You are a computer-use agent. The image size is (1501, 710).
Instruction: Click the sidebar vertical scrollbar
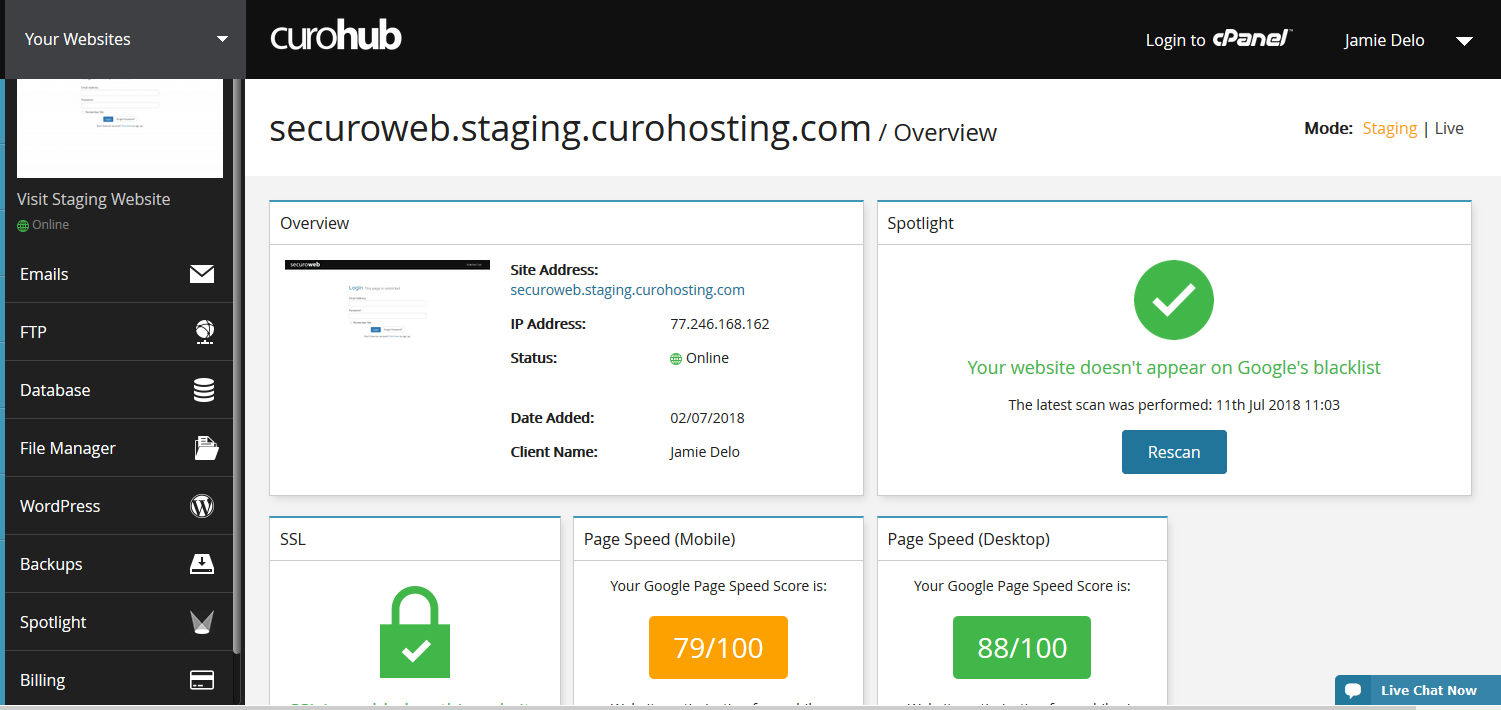[x=236, y=365]
